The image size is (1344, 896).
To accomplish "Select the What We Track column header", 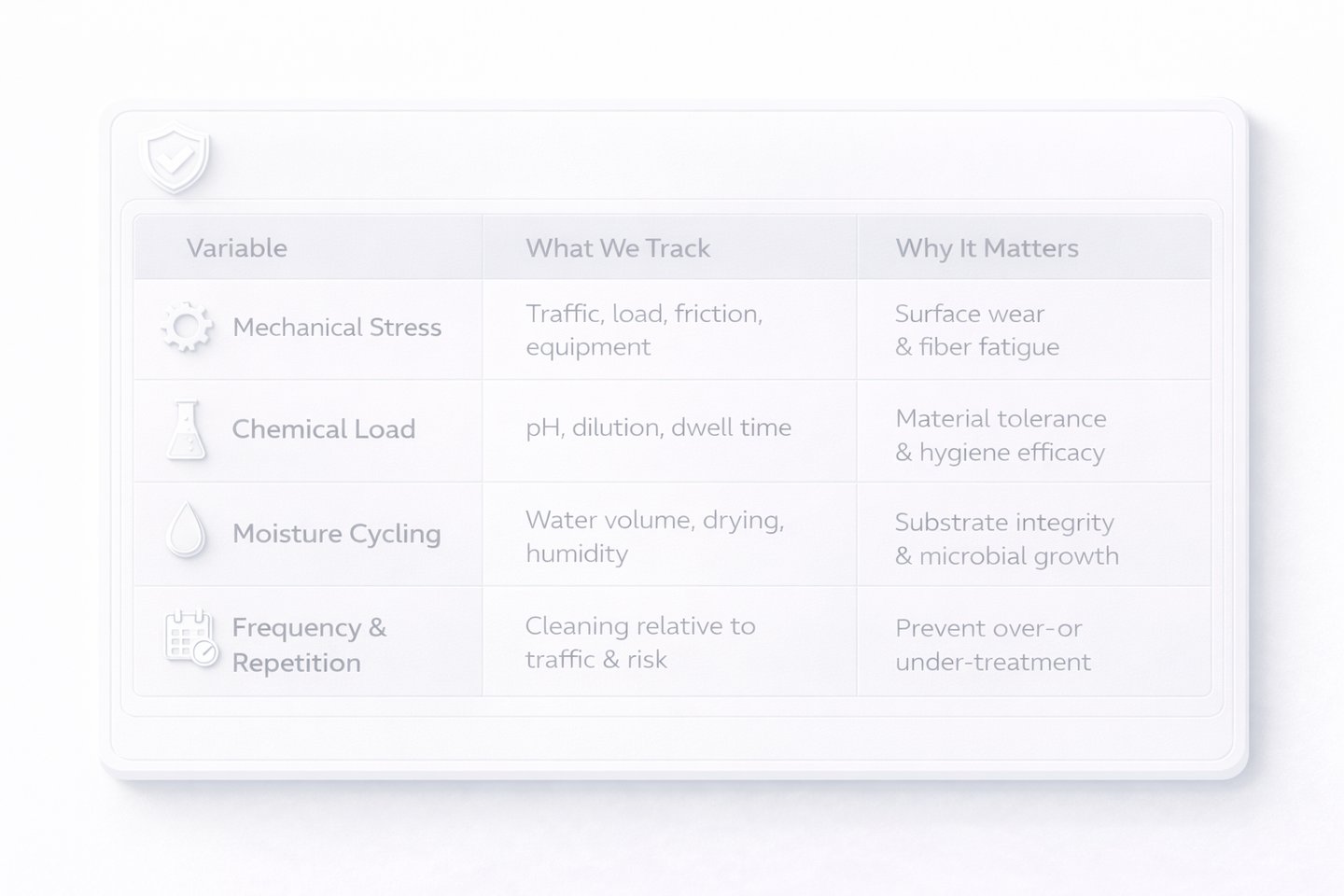I will tap(618, 248).
